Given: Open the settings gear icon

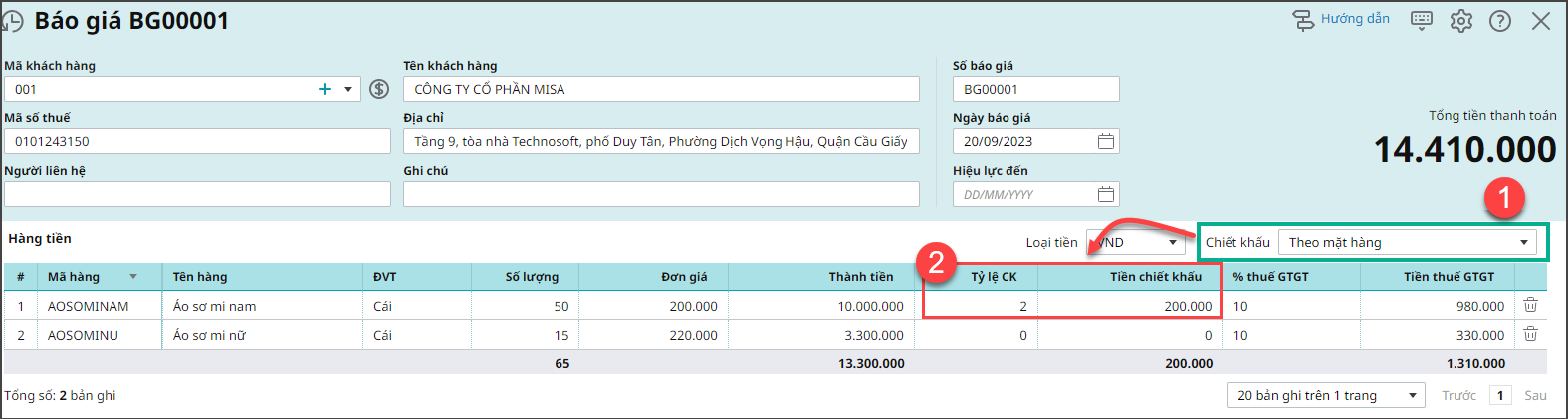Looking at the screenshot, I should point(1460,21).
